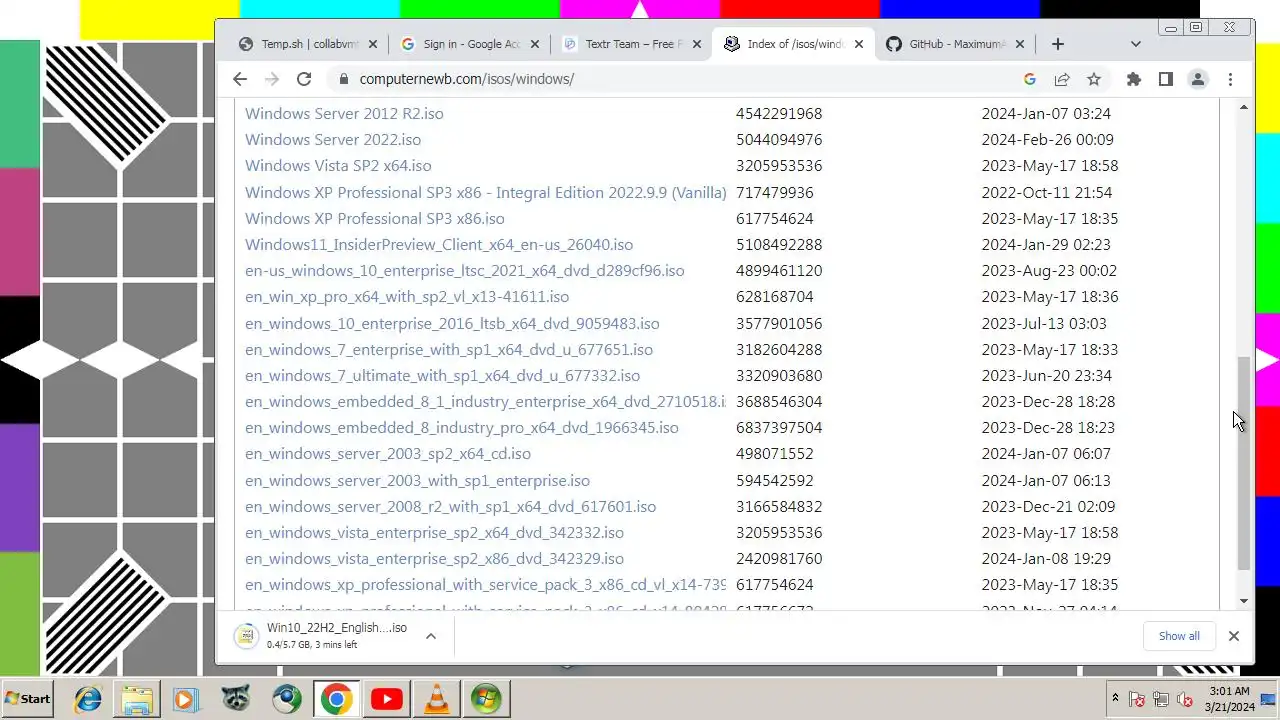Open Windows Explorer folder in taskbar
The height and width of the screenshot is (720, 1280).
137,699
